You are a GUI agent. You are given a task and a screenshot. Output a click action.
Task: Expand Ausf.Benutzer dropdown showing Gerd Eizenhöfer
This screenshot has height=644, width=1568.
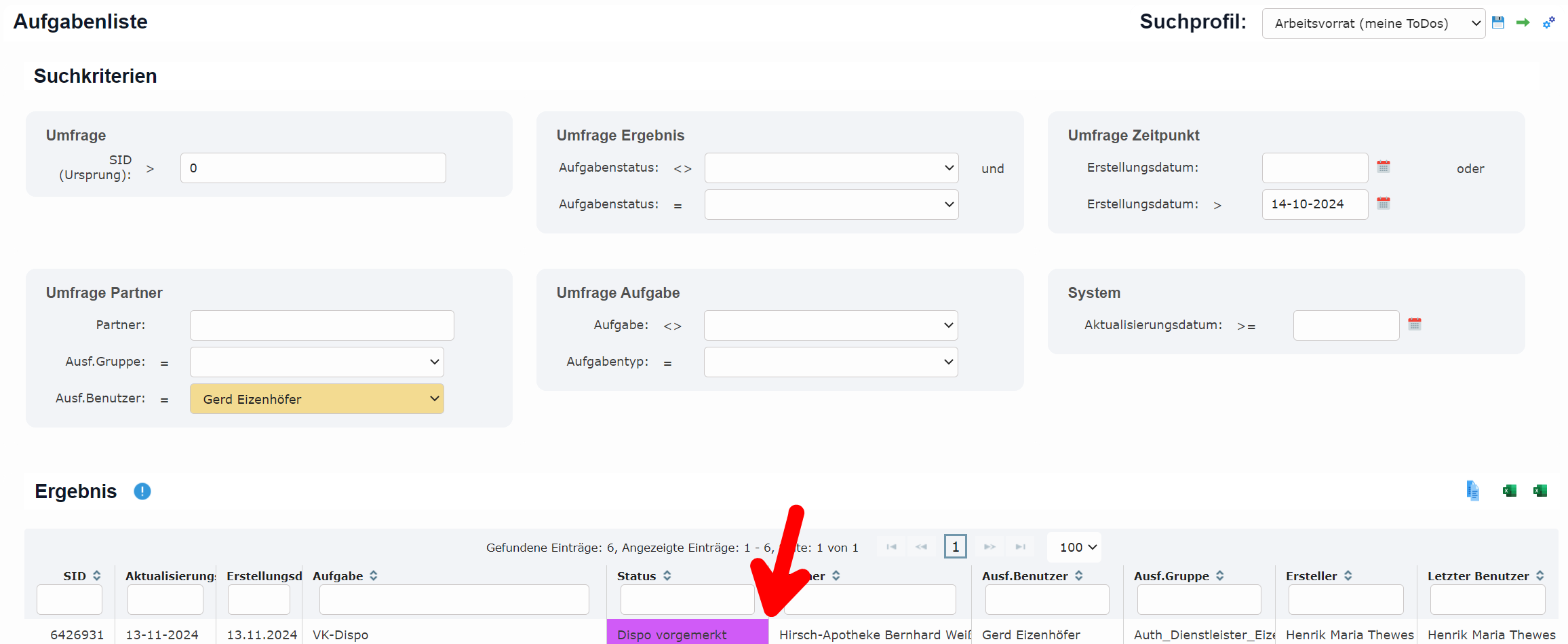pos(317,399)
